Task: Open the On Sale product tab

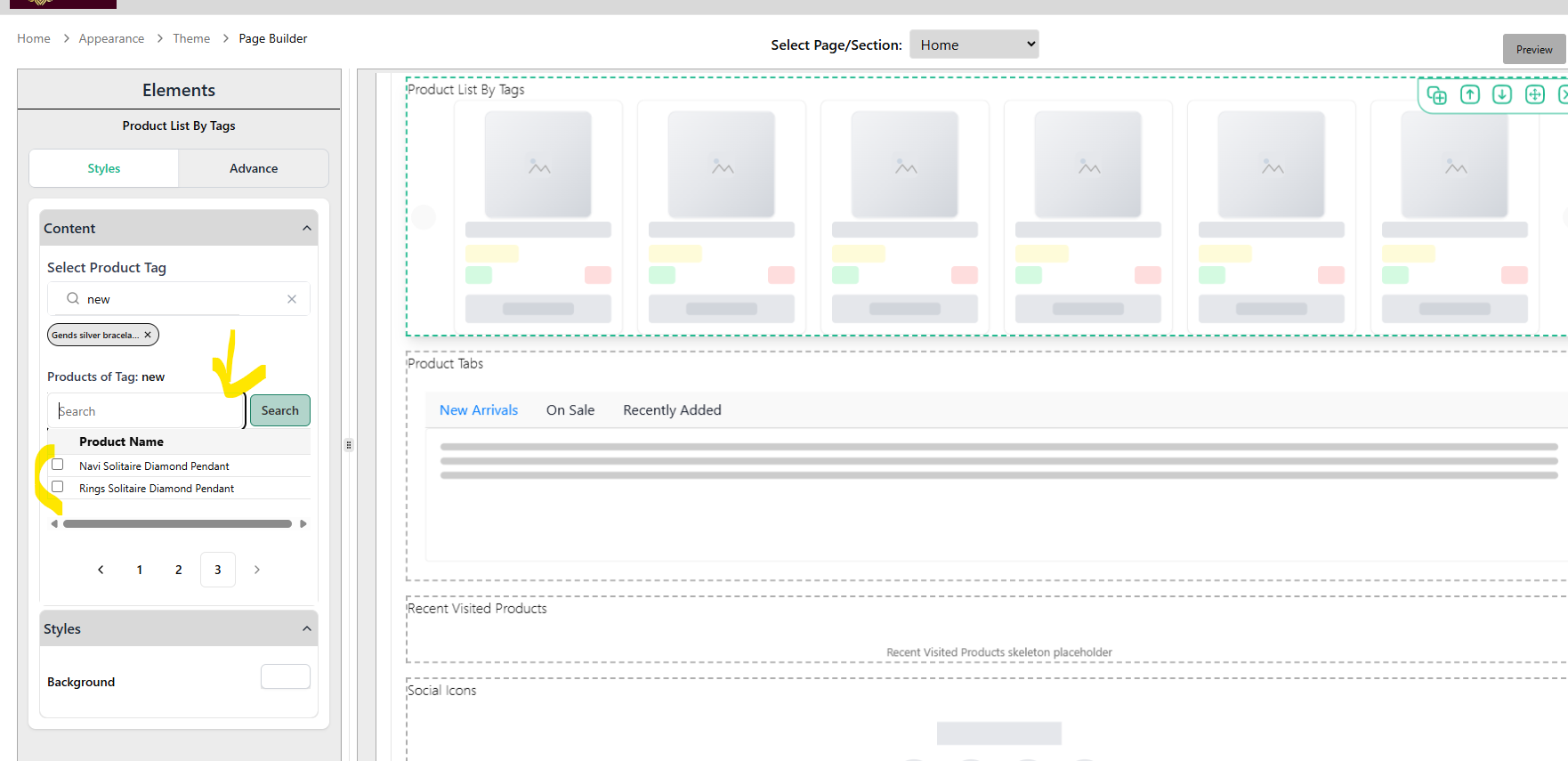Action: pyautogui.click(x=570, y=410)
